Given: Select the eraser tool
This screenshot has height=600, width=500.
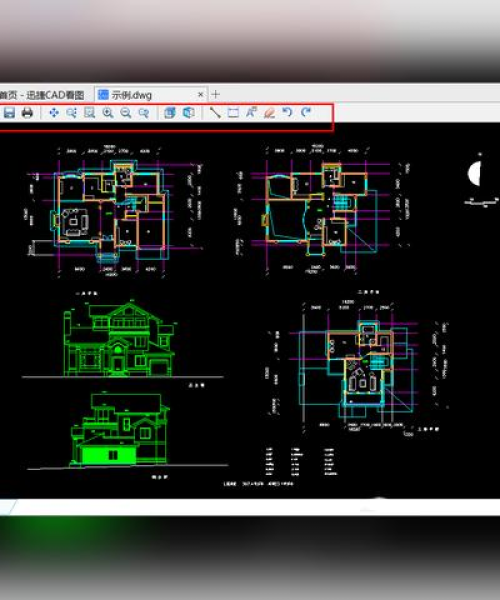Looking at the screenshot, I should pyautogui.click(x=269, y=112).
